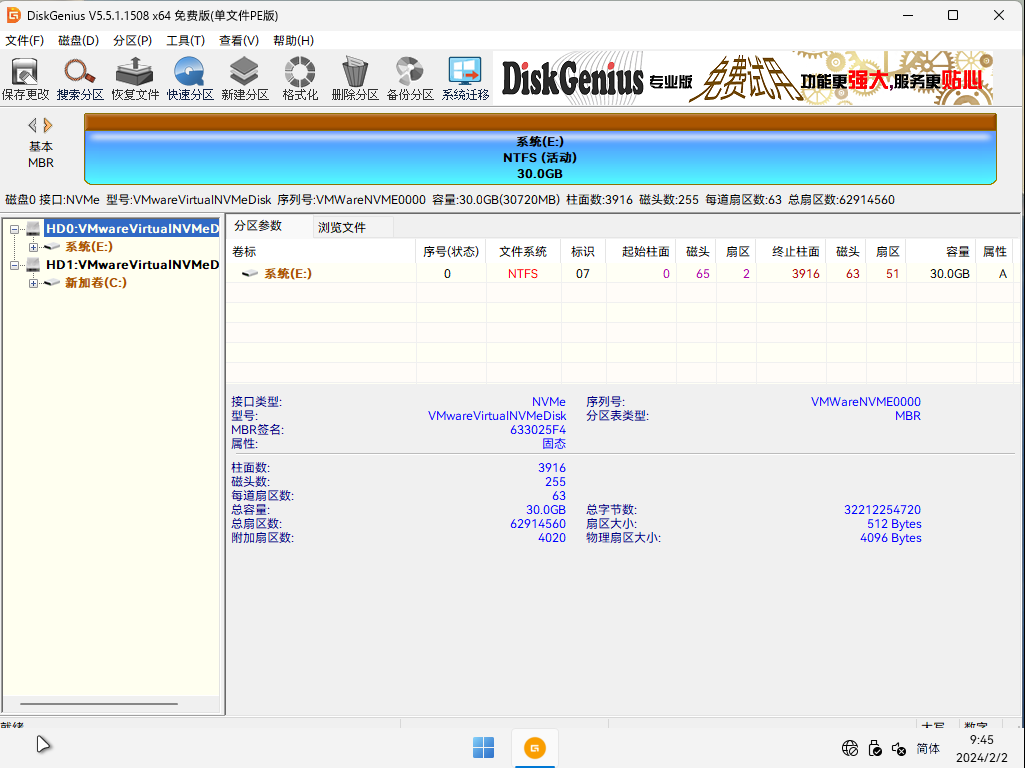
Task: Click the 简体 input method indicator
Action: pos(928,748)
